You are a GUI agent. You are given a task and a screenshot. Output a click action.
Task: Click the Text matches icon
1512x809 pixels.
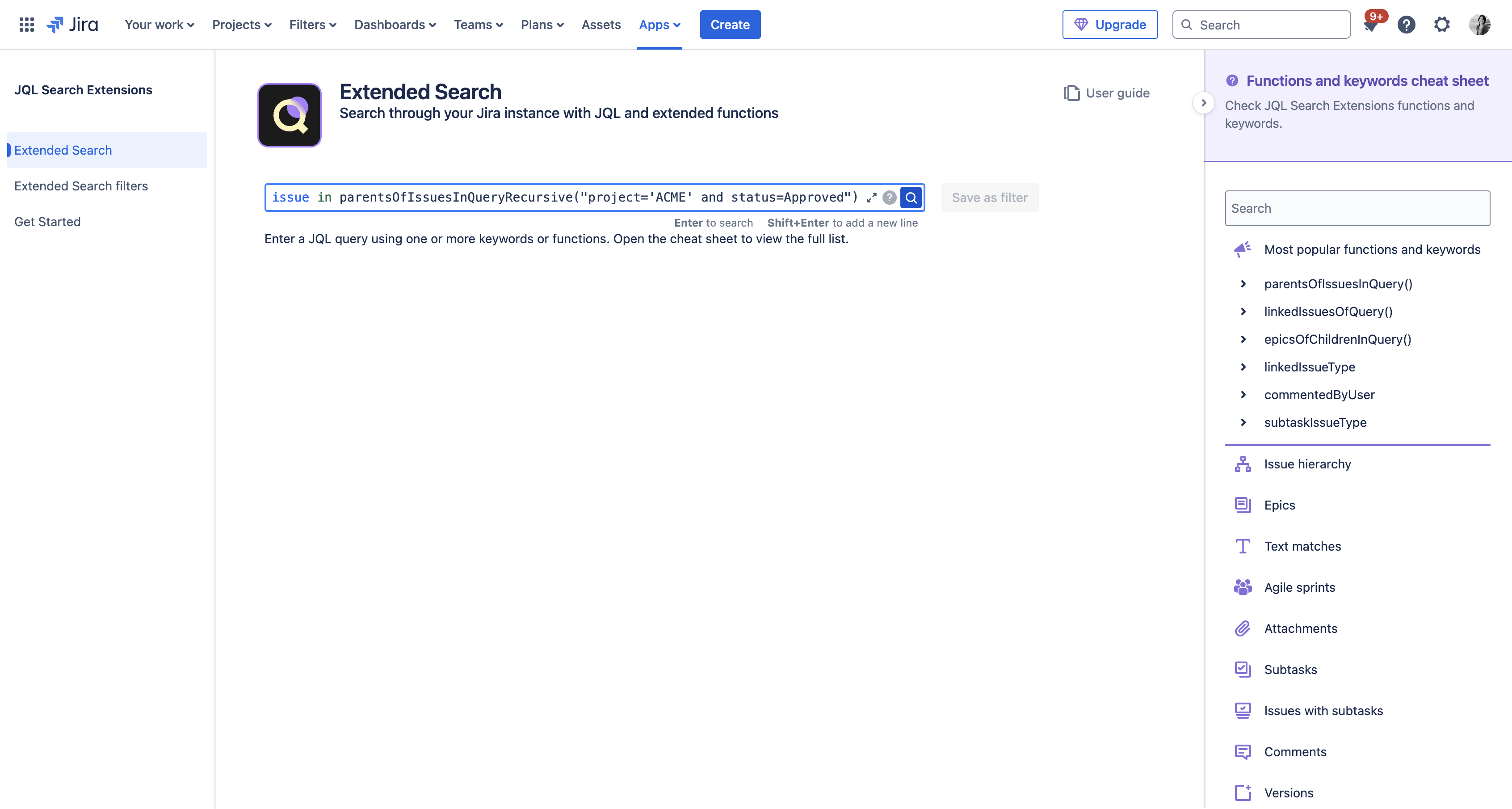click(1243, 546)
